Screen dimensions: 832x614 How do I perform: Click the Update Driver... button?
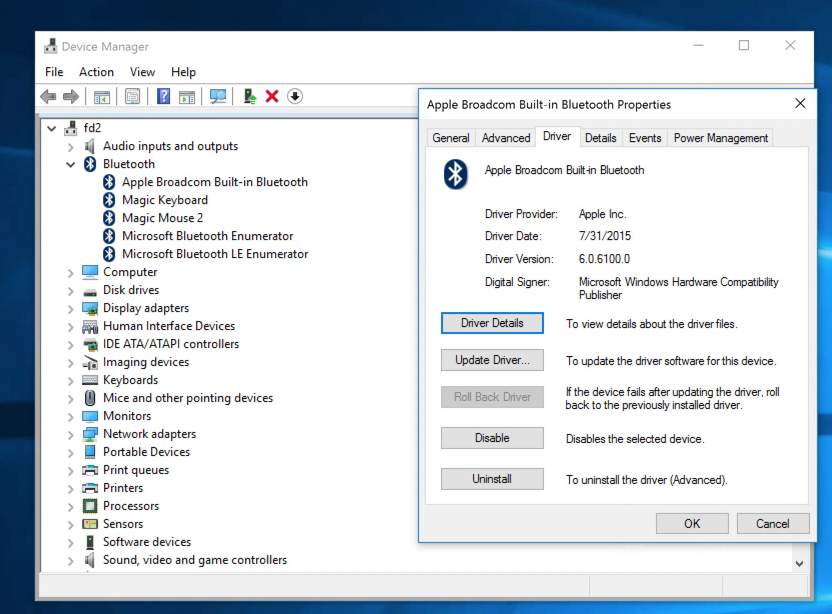492,360
